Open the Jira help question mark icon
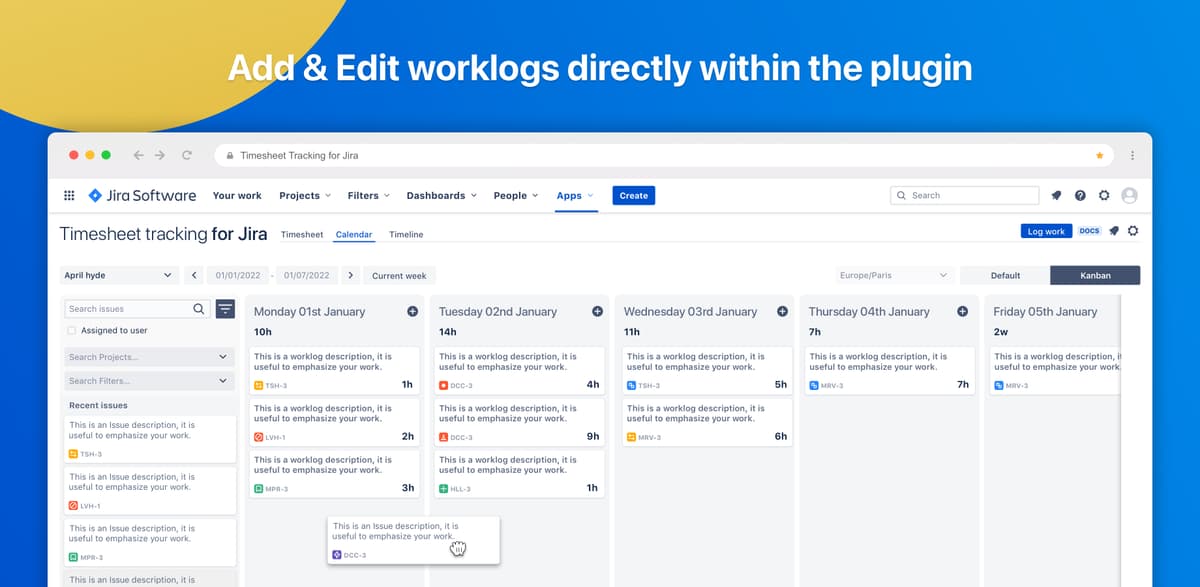Screen dimensions: 1200x587 tap(1080, 196)
